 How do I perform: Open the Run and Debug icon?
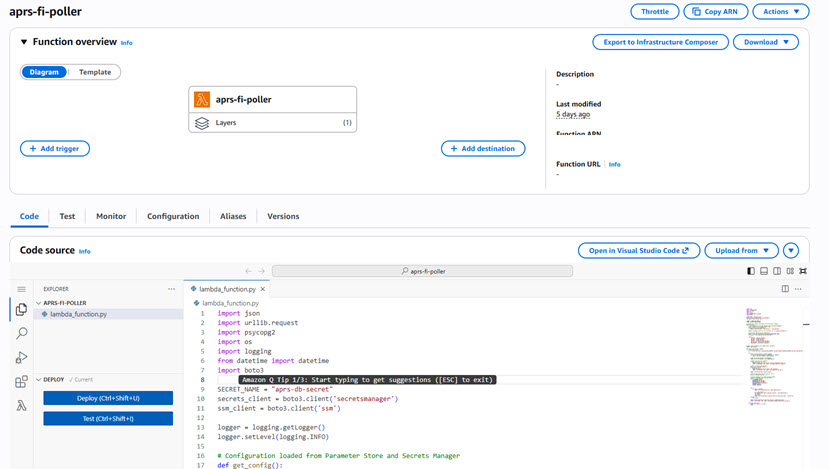21,358
